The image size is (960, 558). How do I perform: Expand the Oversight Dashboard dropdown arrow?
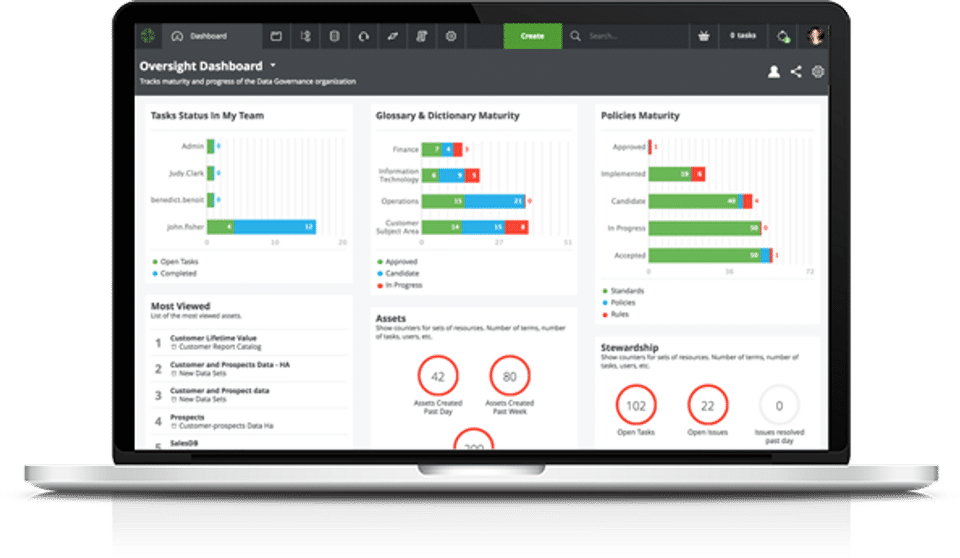click(x=273, y=65)
